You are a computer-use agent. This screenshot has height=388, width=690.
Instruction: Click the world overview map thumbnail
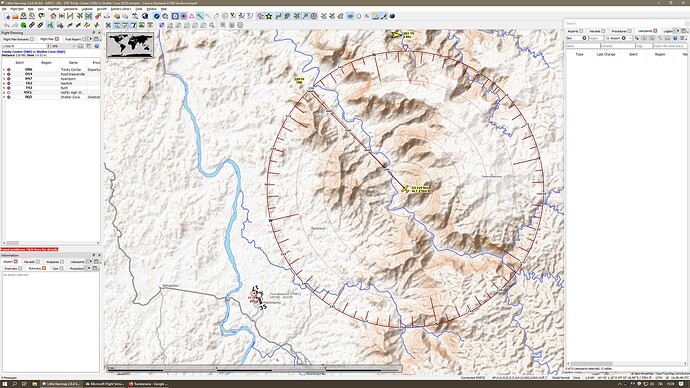(x=130, y=45)
